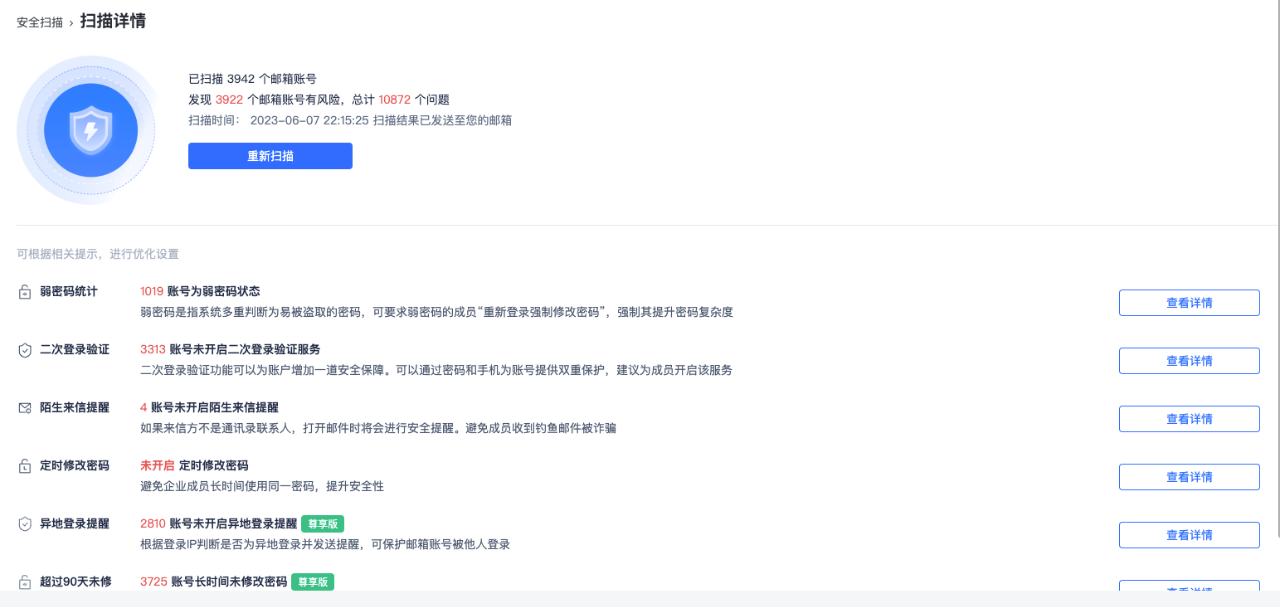
Task: View details for 定时修改密码 row
Action: click(1188, 477)
